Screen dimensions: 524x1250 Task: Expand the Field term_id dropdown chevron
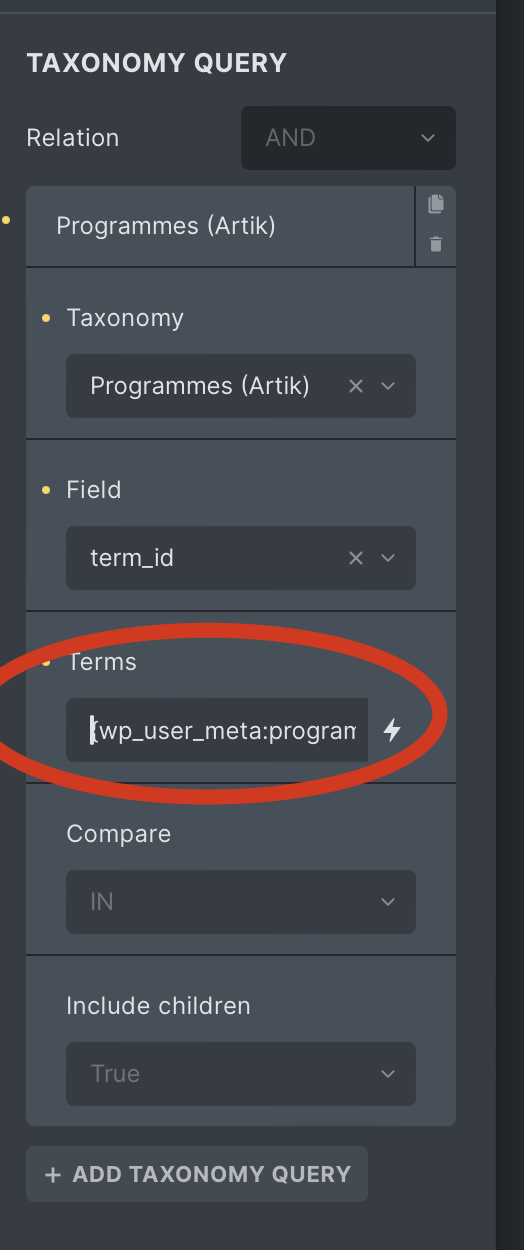pyautogui.click(x=389, y=558)
